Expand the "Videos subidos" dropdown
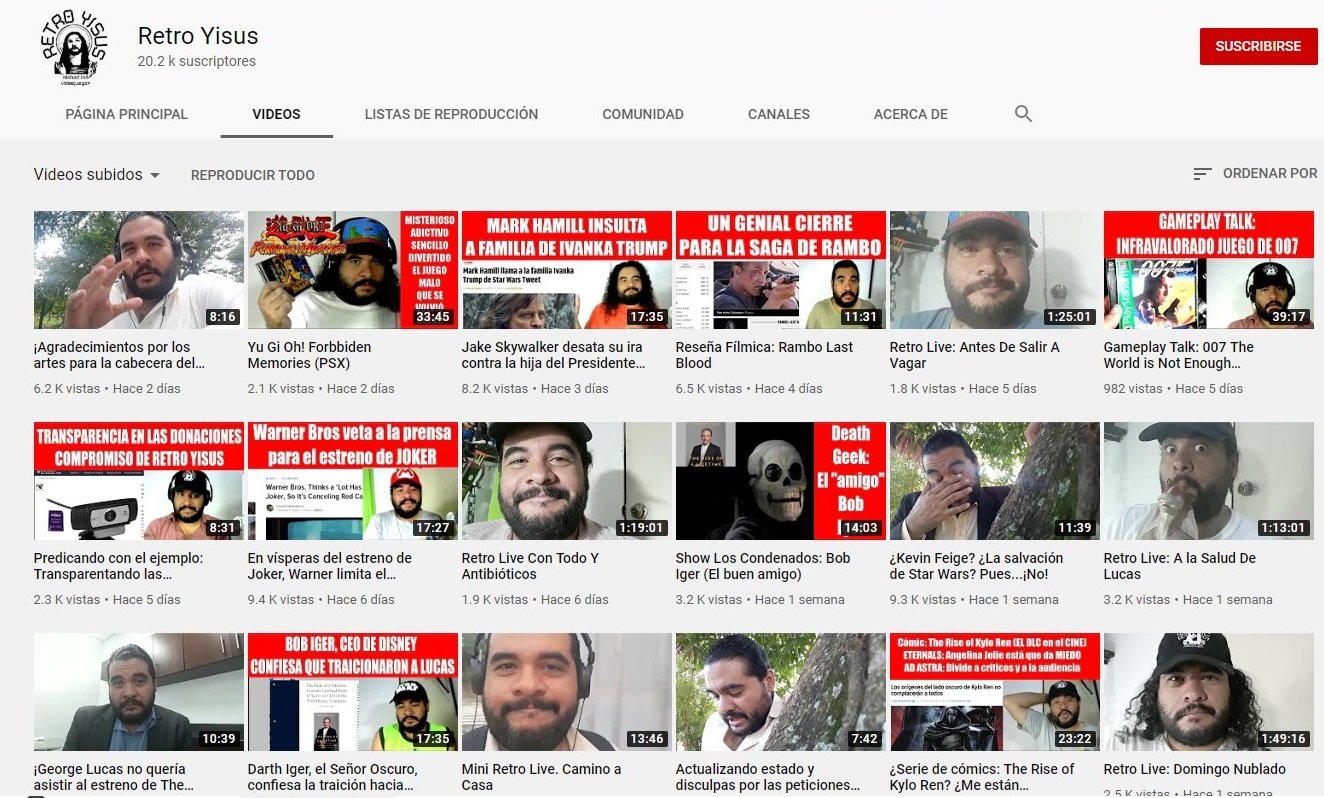The image size is (1324, 798). 96,174
